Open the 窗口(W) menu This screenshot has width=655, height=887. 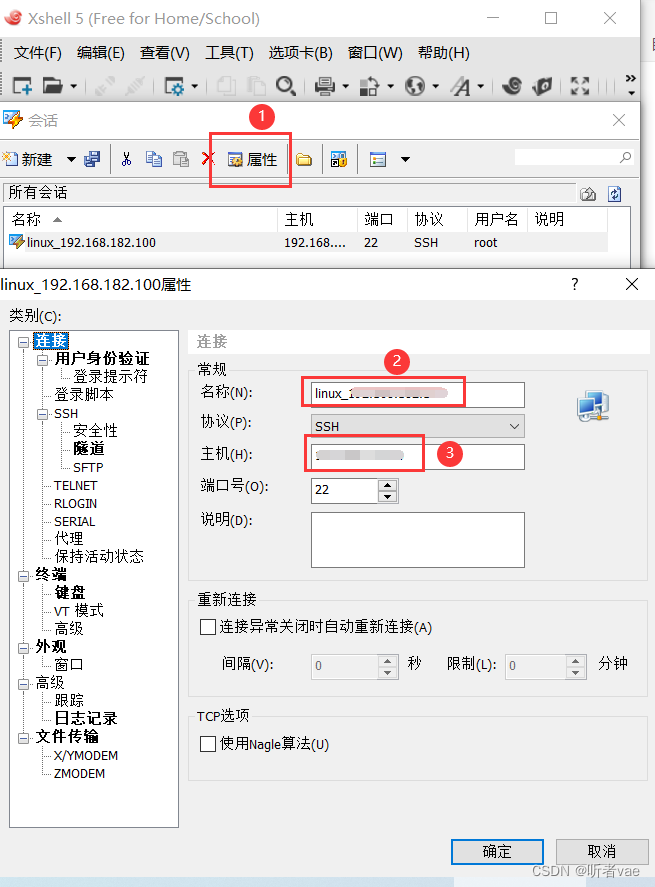coord(375,53)
